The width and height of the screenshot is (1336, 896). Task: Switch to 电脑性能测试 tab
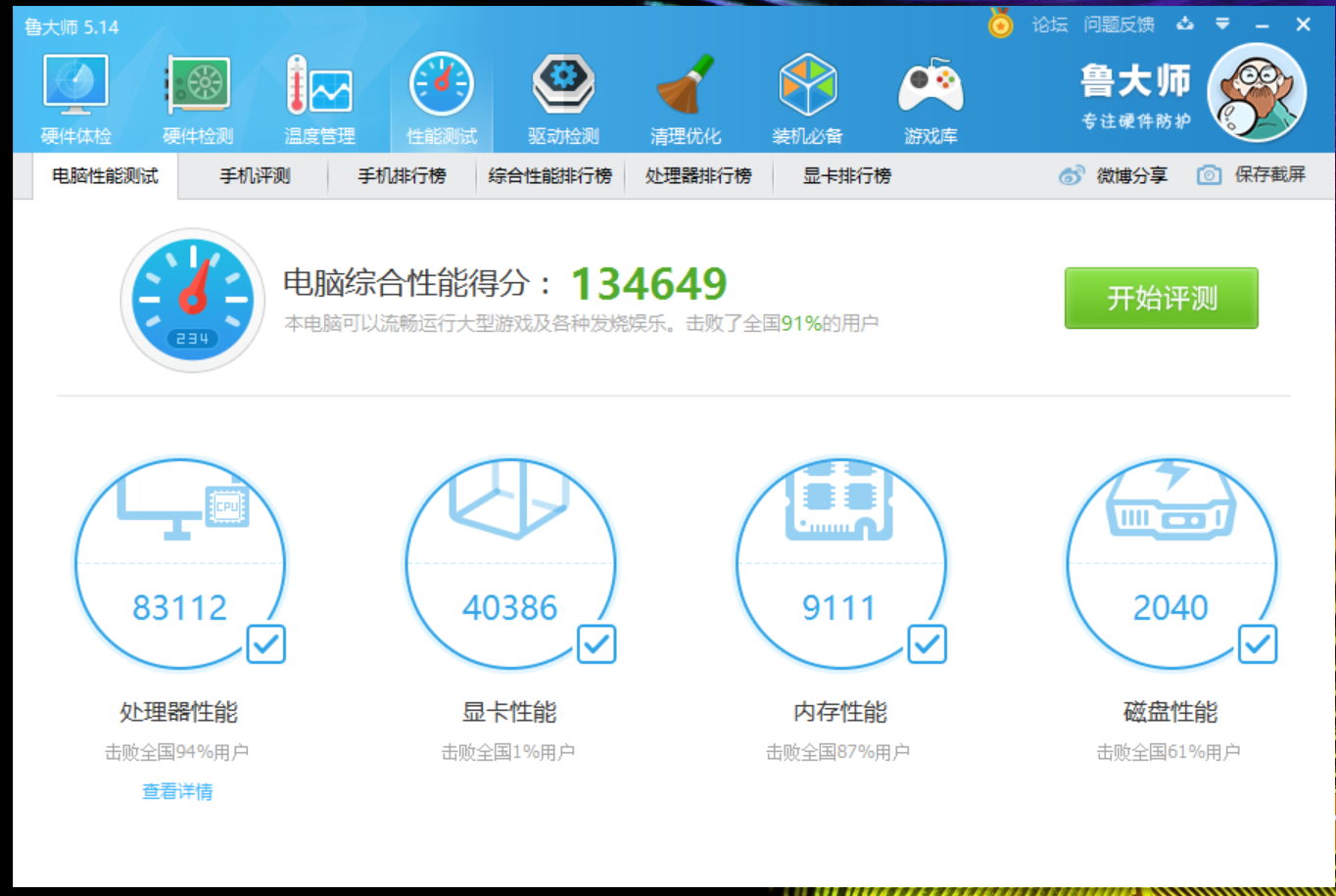pos(106,176)
